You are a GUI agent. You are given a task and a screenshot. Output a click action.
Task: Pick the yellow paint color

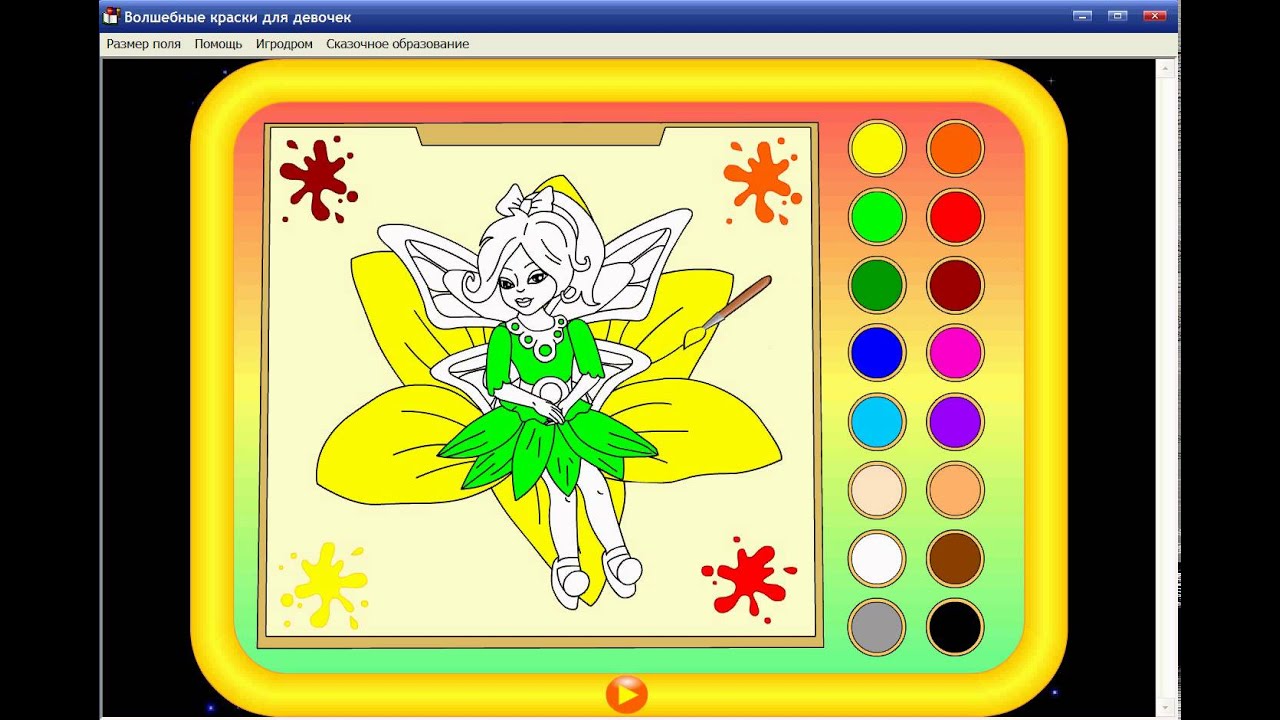pos(877,148)
